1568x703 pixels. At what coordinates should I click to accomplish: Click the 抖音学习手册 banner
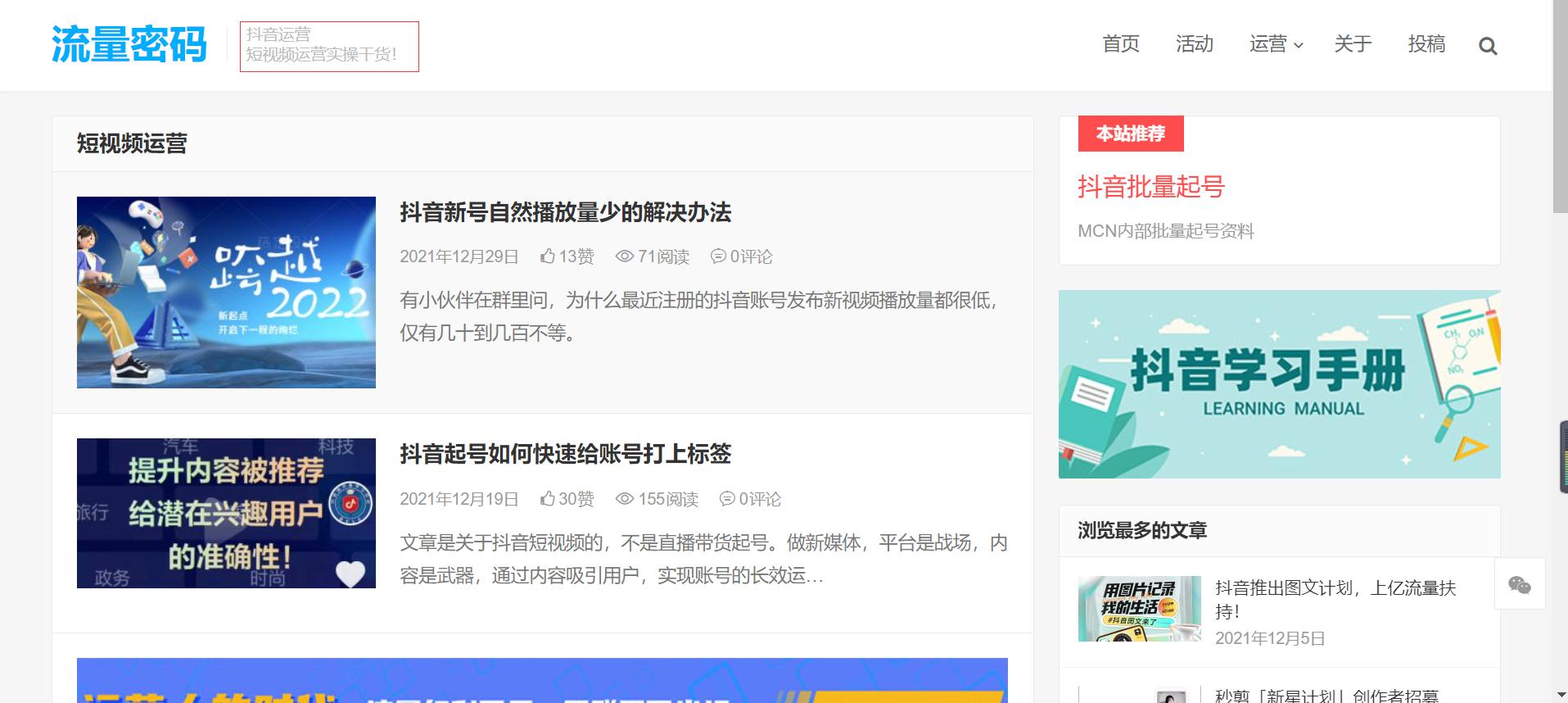click(1280, 384)
